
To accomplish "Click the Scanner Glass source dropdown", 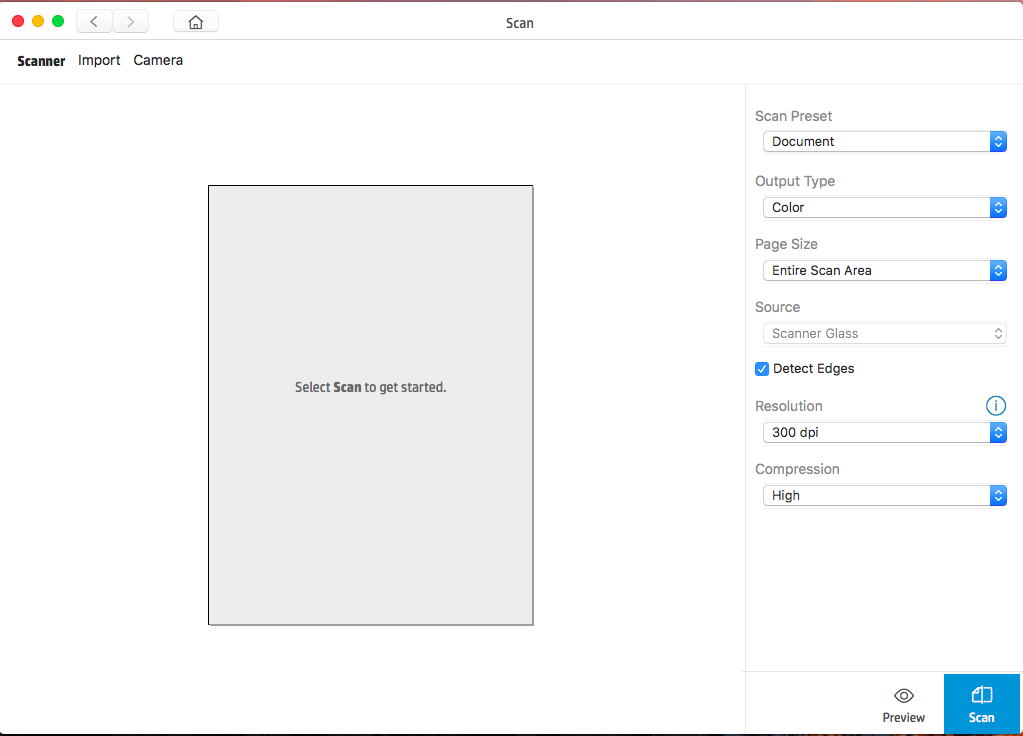I will pyautogui.click(x=884, y=334).
